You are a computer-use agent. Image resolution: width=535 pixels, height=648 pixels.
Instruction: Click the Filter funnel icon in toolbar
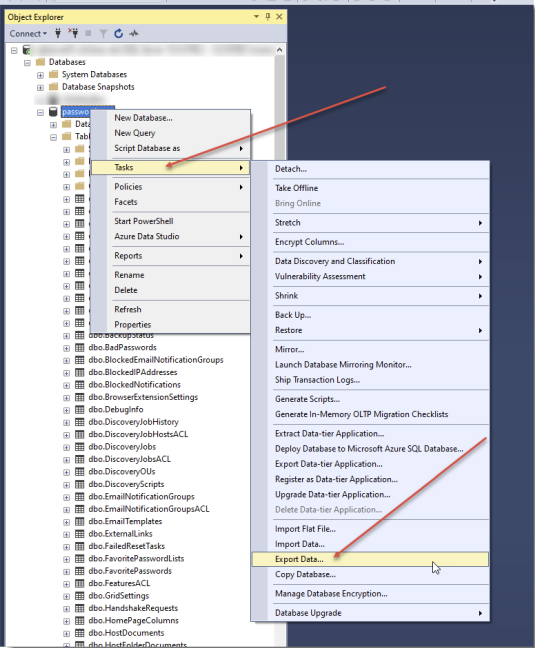103,33
